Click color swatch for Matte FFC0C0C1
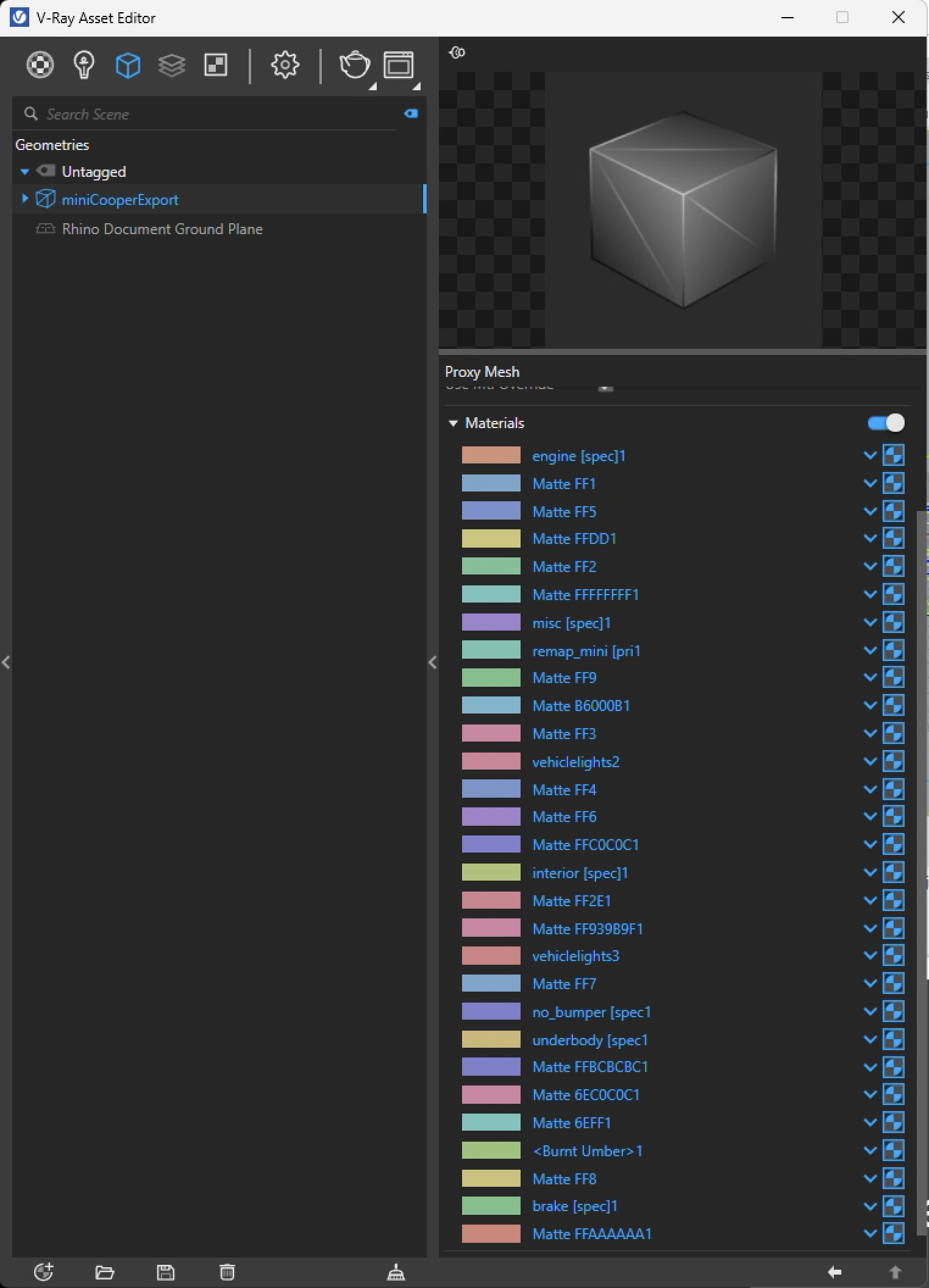This screenshot has height=1288, width=929. (491, 844)
